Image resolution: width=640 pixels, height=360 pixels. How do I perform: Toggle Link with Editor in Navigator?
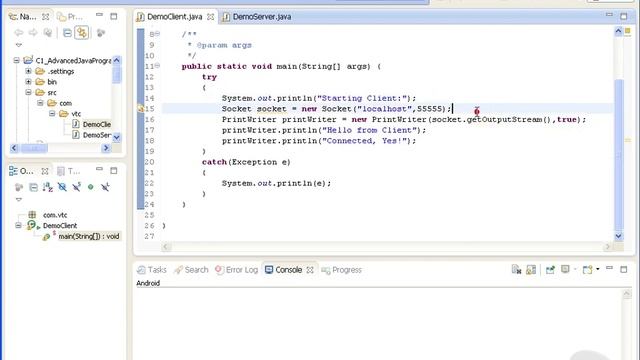pyautogui.click(x=82, y=33)
